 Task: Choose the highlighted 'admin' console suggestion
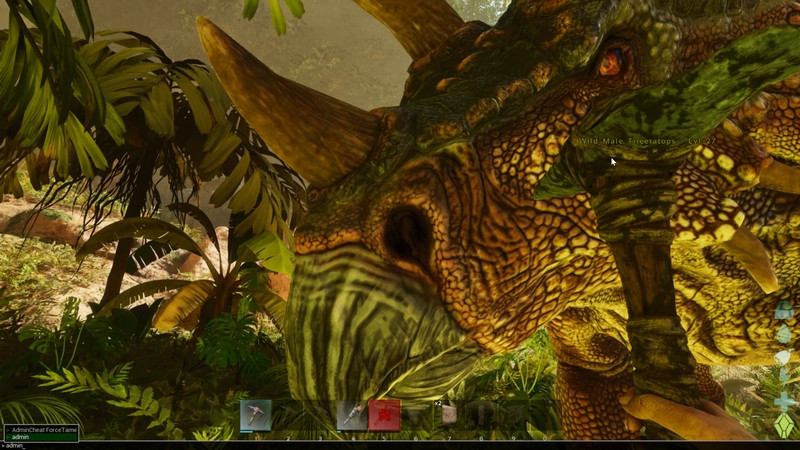[41, 437]
